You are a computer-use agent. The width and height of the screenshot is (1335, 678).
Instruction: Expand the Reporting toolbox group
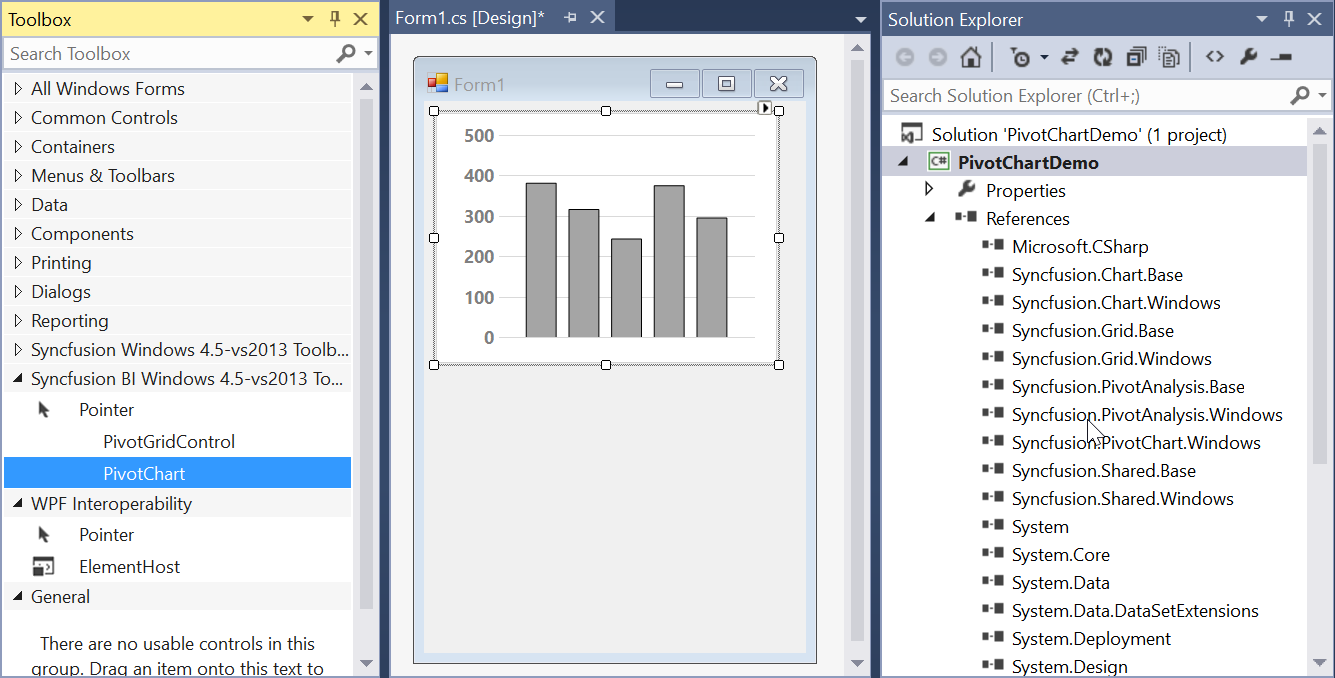(18, 321)
